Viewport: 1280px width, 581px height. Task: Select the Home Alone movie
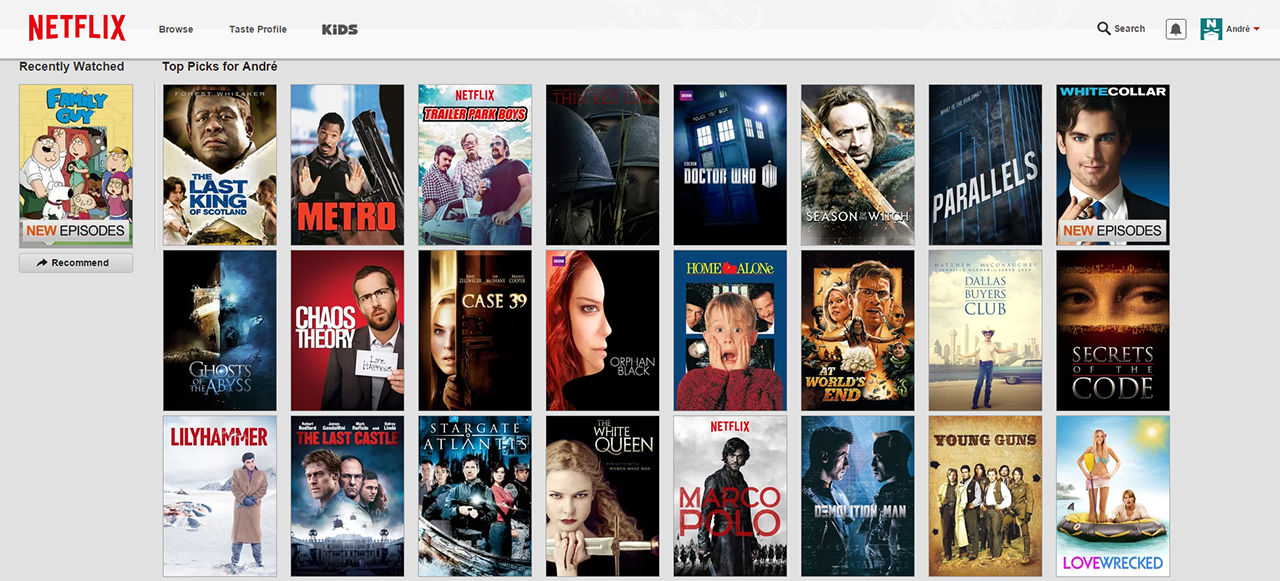(730, 330)
